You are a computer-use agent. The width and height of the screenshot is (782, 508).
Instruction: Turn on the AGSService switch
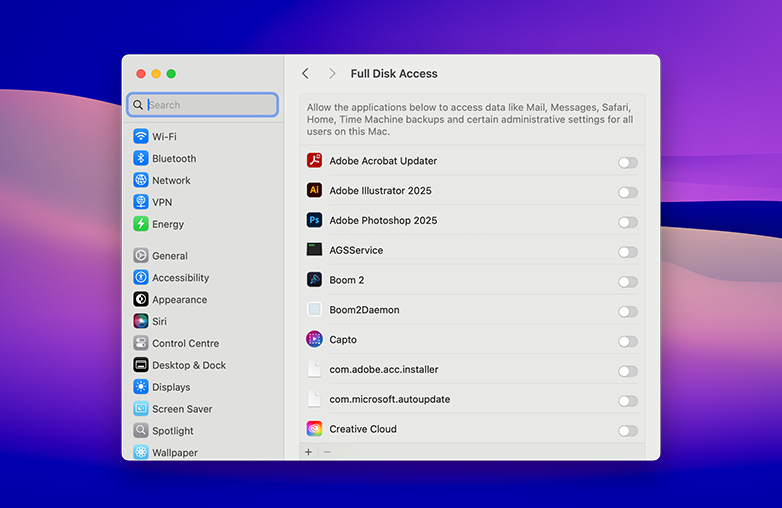628,252
